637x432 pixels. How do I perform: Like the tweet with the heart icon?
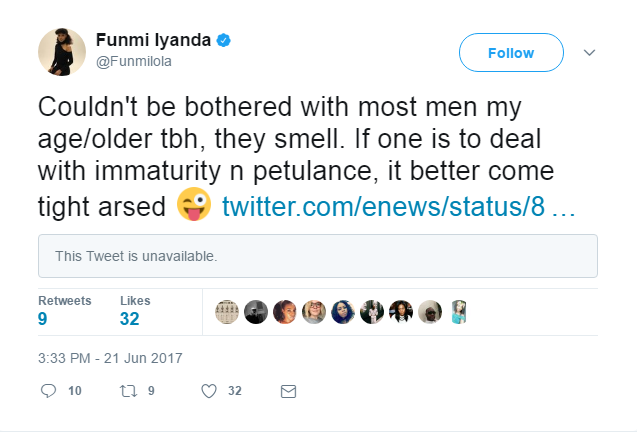point(209,391)
